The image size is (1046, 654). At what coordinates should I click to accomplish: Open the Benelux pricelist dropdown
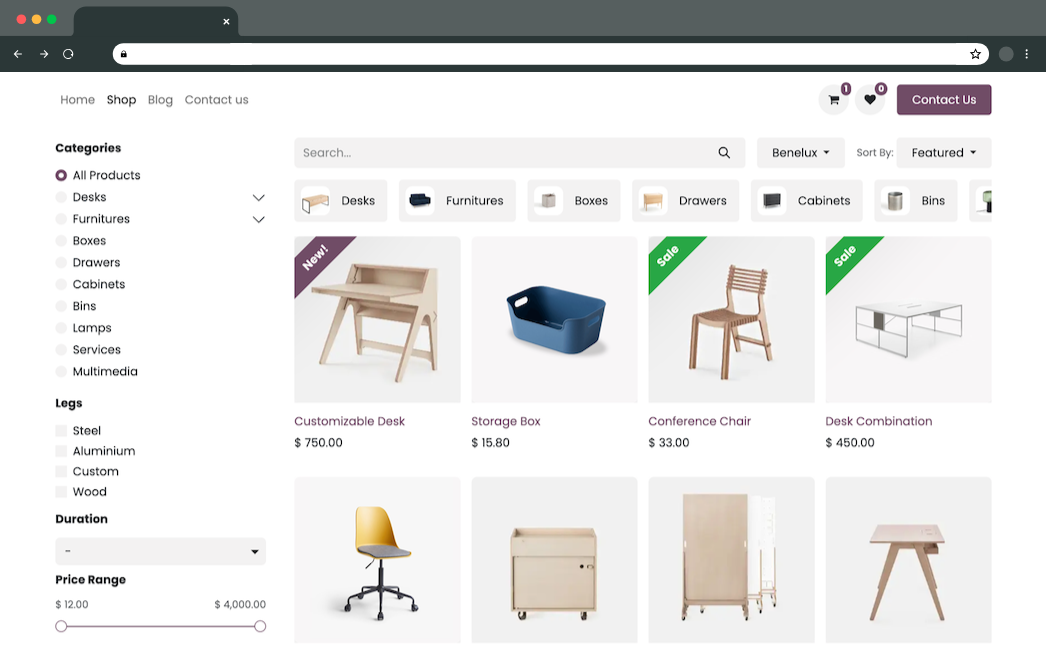[x=800, y=153]
